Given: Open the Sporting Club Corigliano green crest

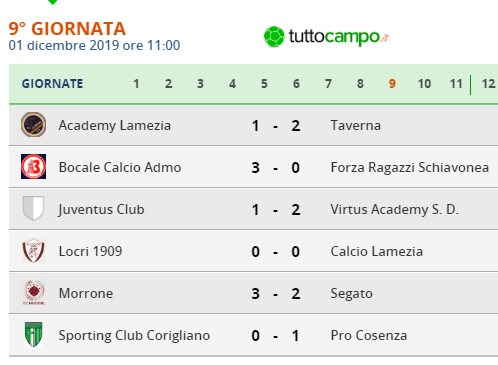Looking at the screenshot, I should (33, 334).
